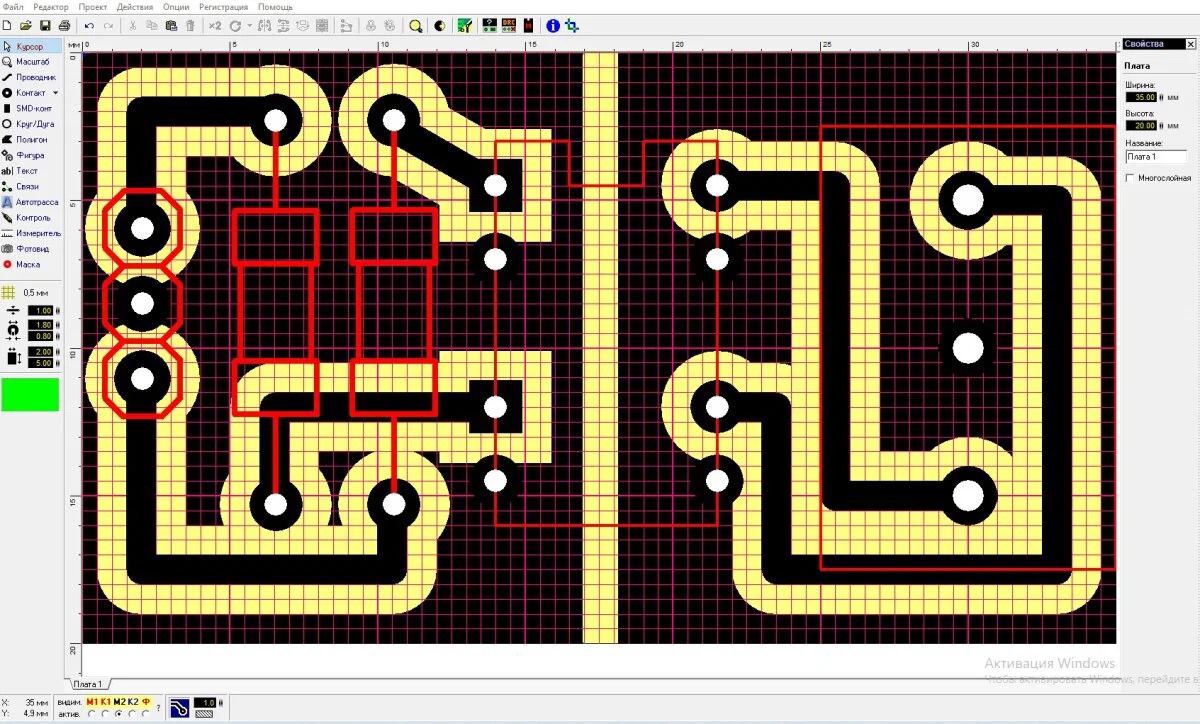Image resolution: width=1200 pixels, height=724 pixels.
Task: Choose the Измеритель measuring tool
Action: pos(30,233)
